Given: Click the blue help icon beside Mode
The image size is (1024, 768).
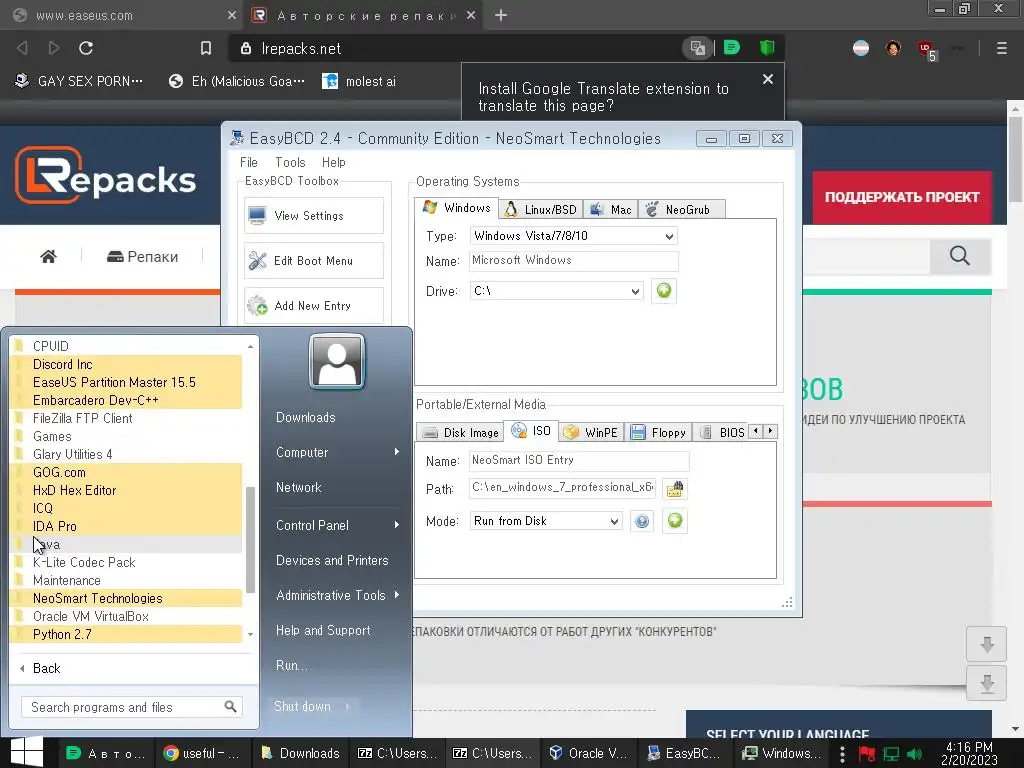Looking at the screenshot, I should (x=642, y=521).
